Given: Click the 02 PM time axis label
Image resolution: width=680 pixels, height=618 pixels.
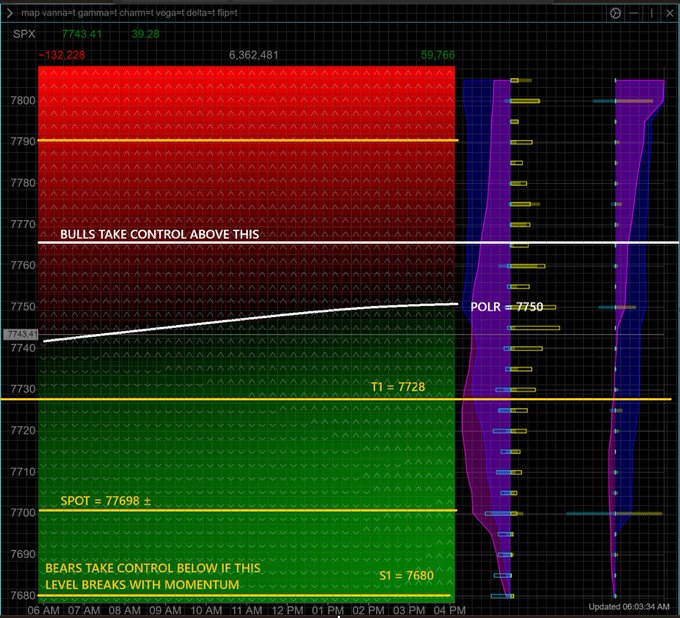Looking at the screenshot, I should click(368, 611).
